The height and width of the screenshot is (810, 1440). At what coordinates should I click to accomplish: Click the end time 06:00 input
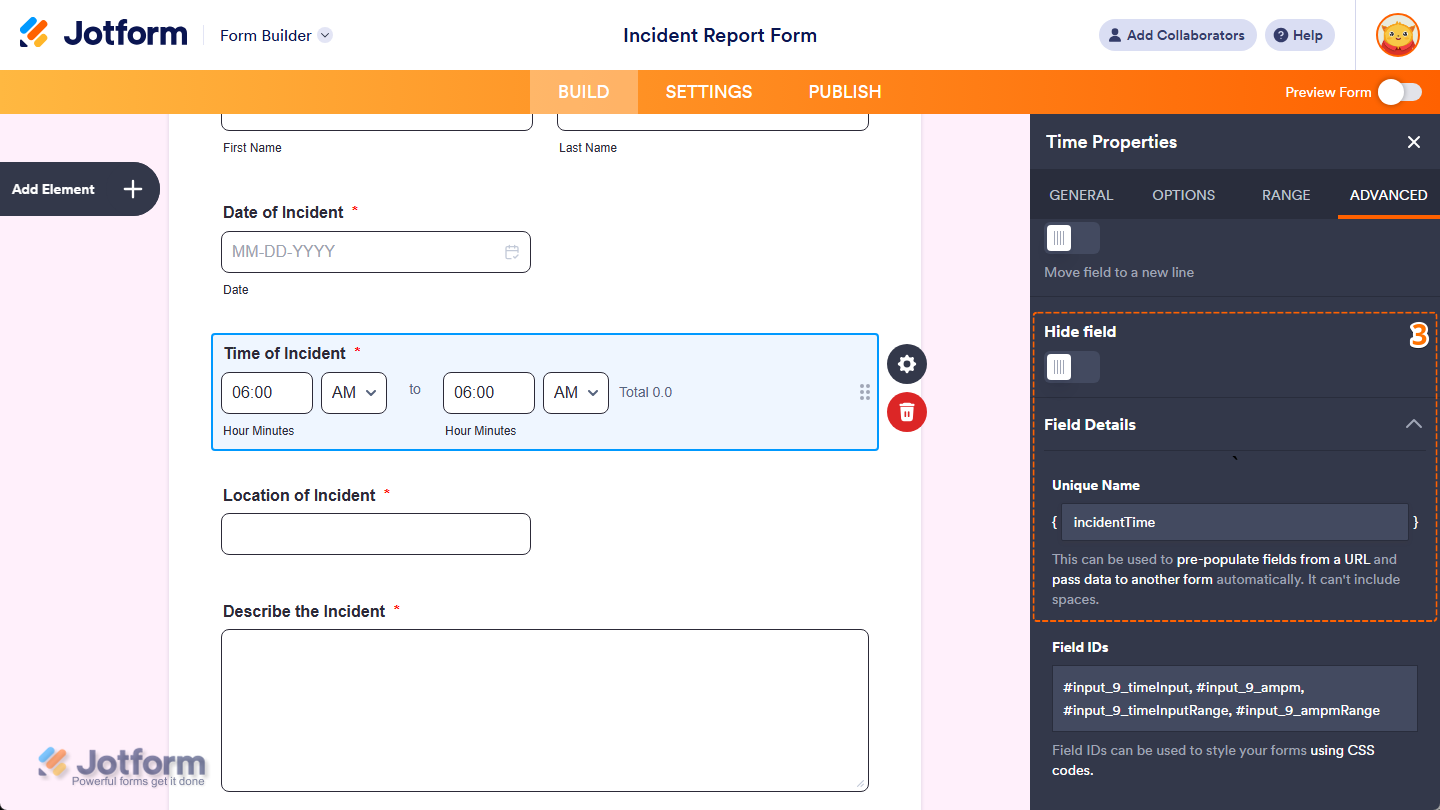(489, 393)
